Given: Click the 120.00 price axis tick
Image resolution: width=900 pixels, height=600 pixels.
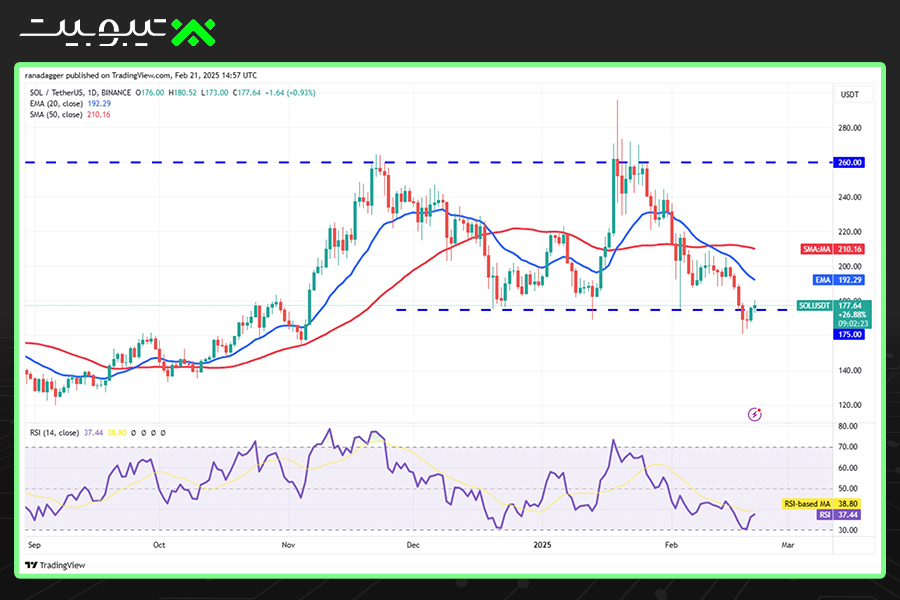Looking at the screenshot, I should (x=849, y=405).
